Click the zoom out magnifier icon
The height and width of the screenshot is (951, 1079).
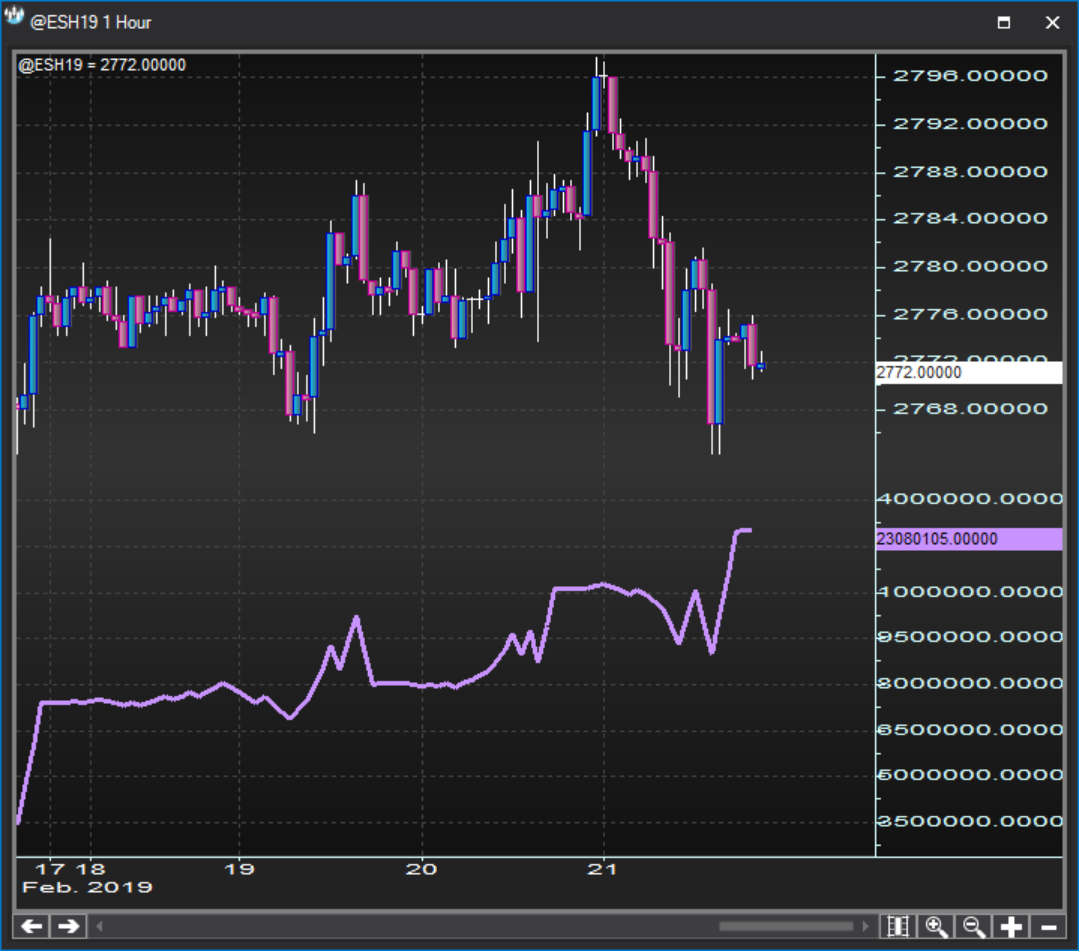point(974,926)
